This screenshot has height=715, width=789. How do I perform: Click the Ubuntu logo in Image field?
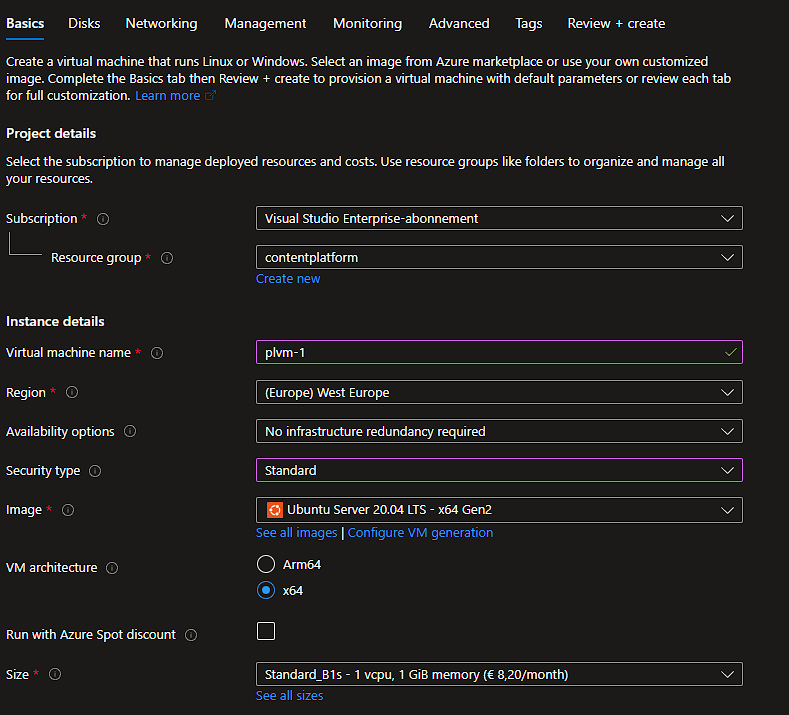coord(275,510)
